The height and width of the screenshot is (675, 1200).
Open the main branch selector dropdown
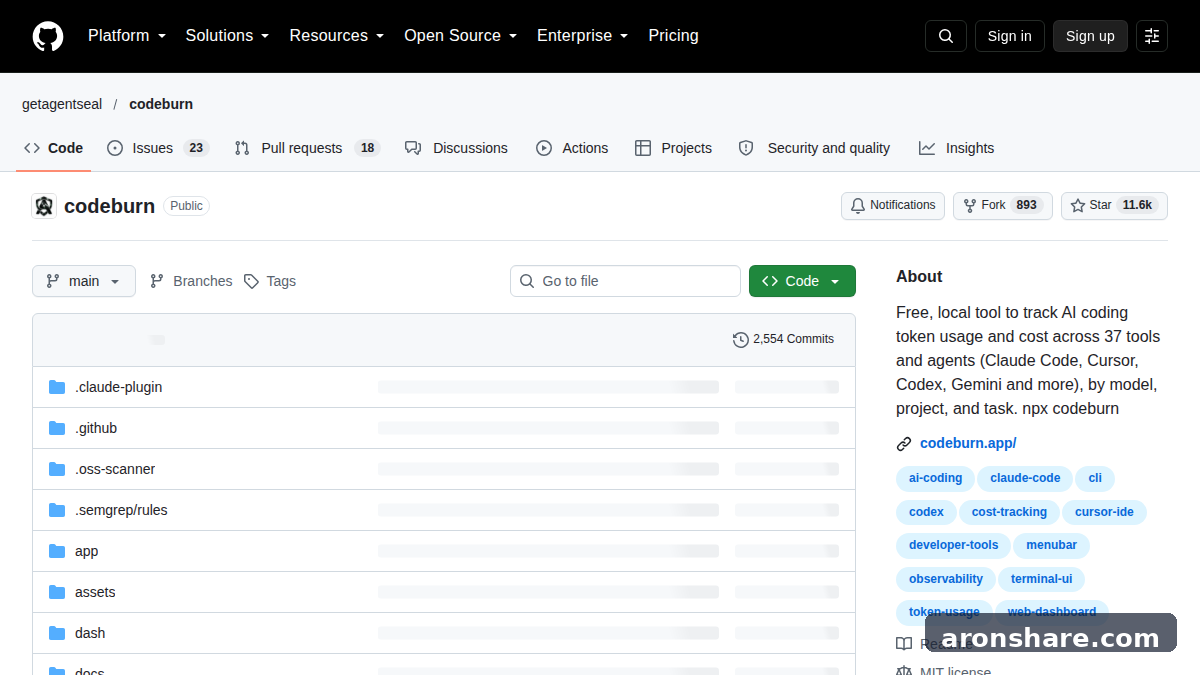tap(84, 281)
